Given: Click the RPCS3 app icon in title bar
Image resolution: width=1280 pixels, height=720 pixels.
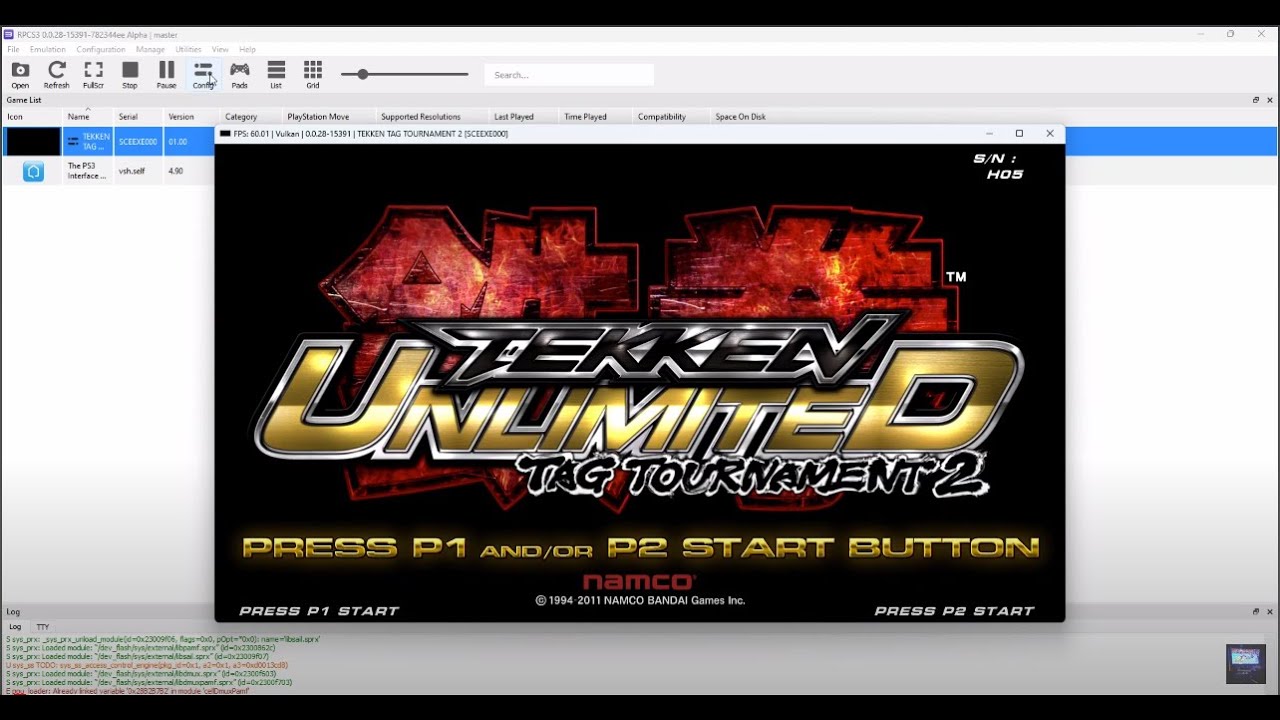Looking at the screenshot, I should pos(9,35).
